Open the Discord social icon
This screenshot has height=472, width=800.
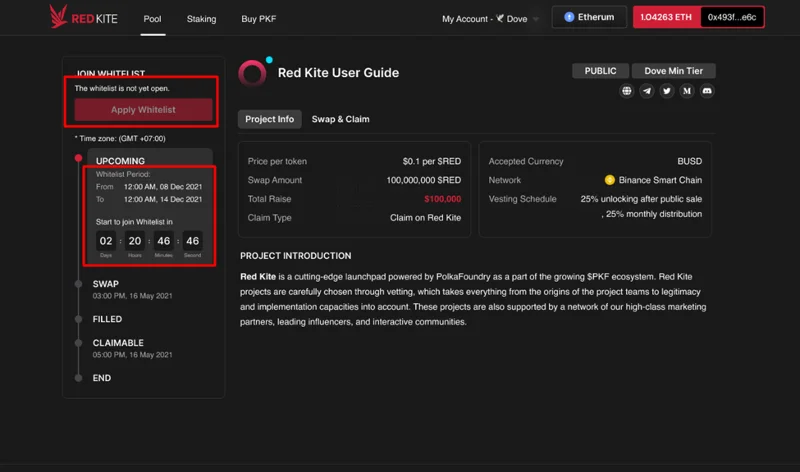tap(707, 91)
